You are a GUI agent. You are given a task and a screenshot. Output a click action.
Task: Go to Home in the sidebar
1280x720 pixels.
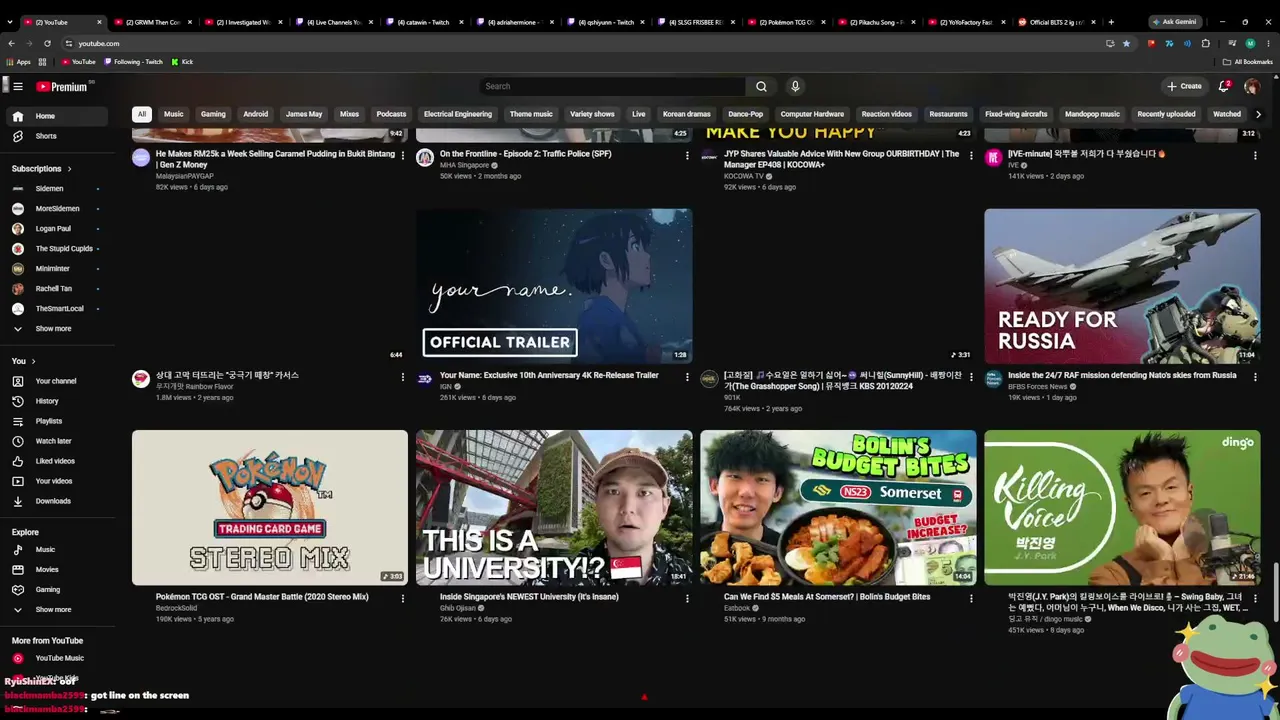click(x=56, y=116)
